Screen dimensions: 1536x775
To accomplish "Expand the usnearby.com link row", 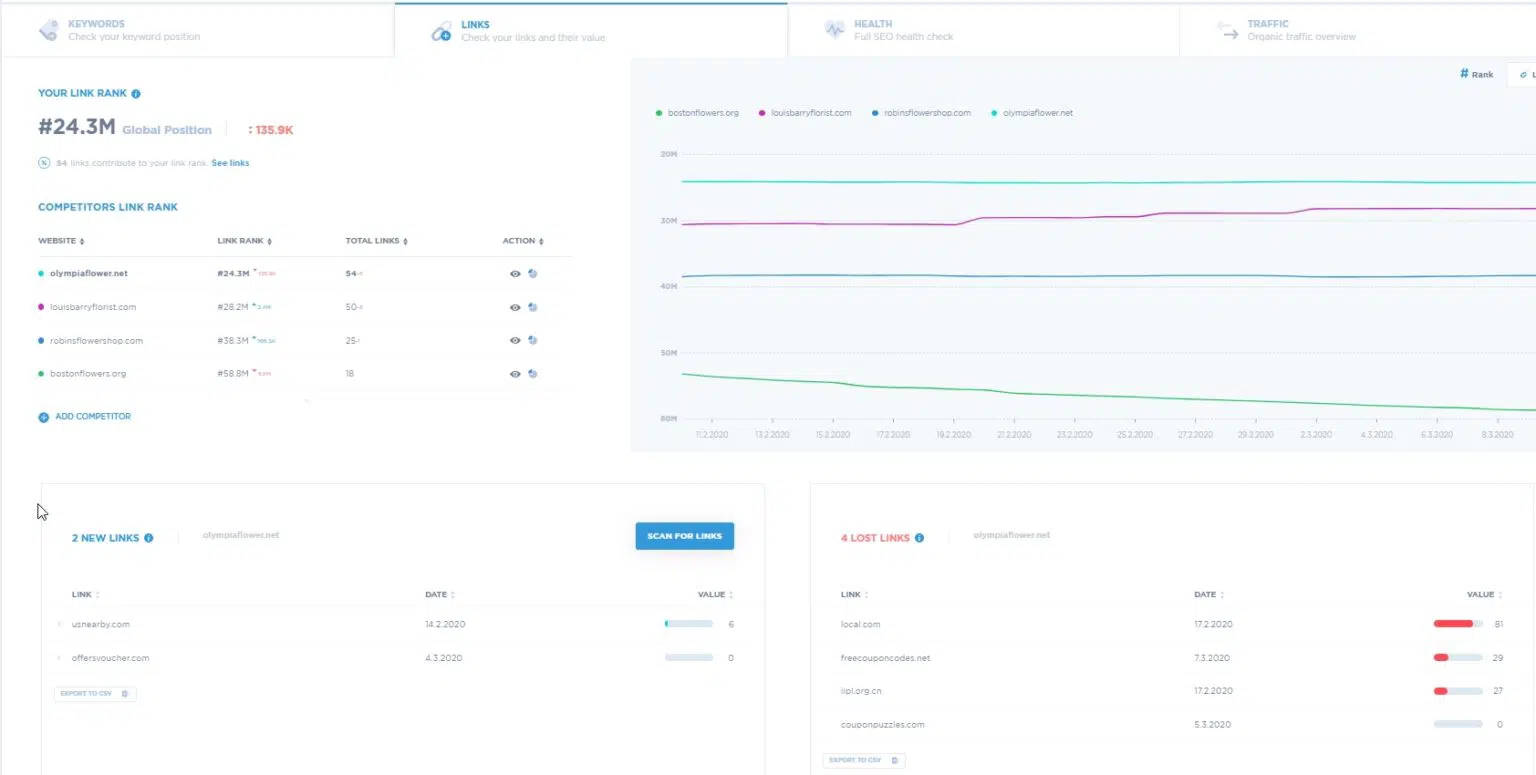I will click(x=59, y=624).
